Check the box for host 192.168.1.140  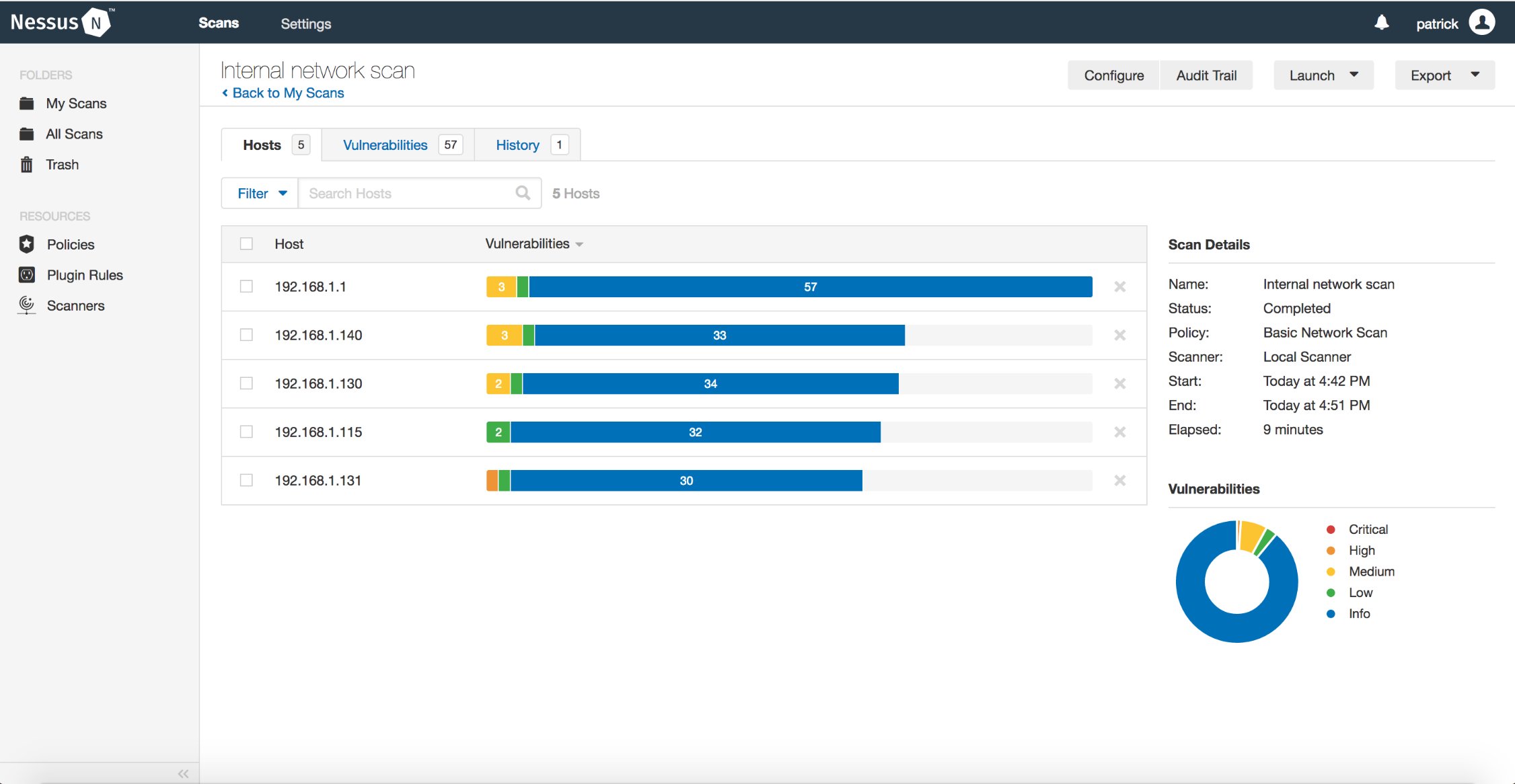point(246,335)
